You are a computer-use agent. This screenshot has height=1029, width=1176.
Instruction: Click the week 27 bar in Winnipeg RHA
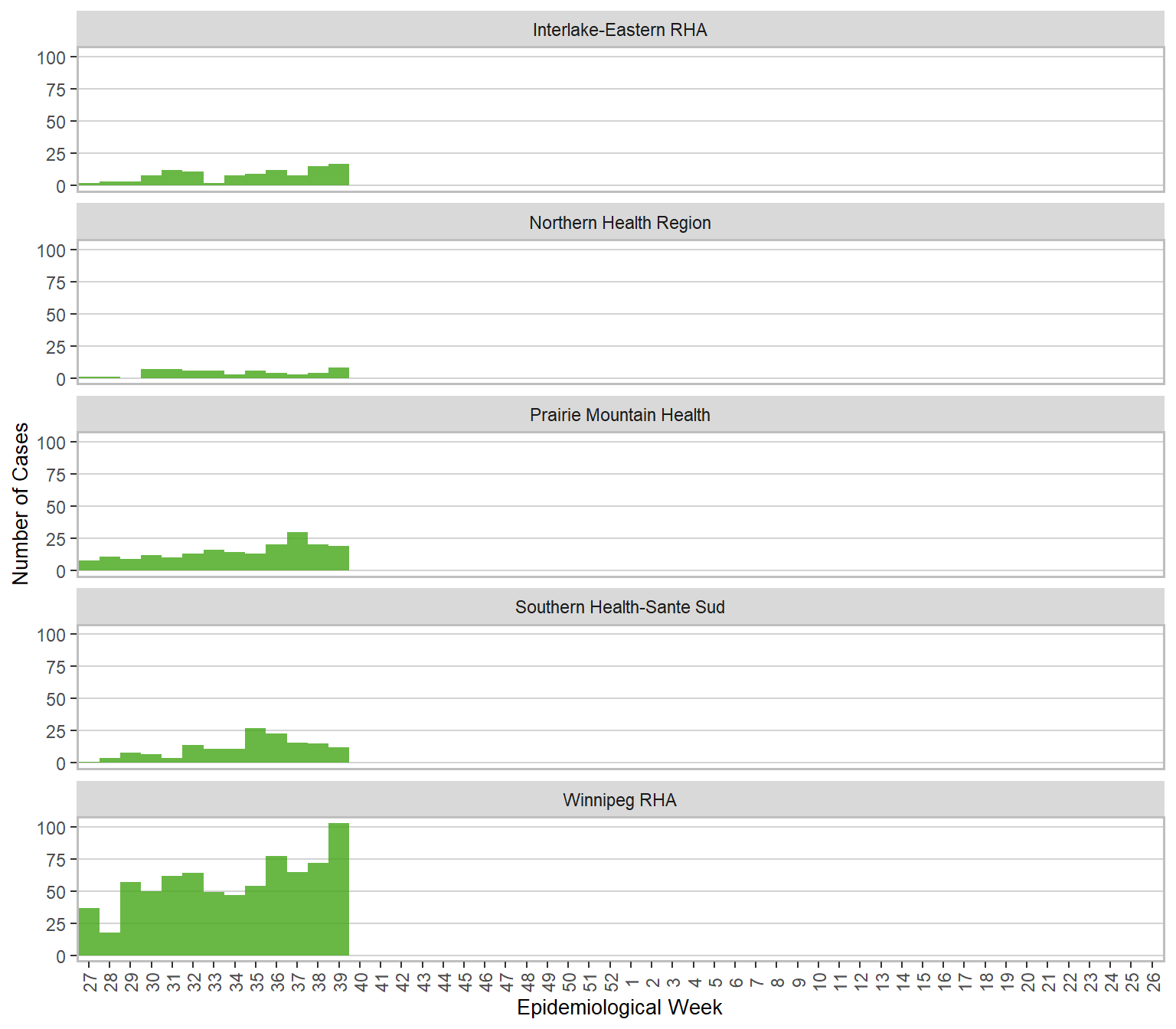tap(89, 932)
